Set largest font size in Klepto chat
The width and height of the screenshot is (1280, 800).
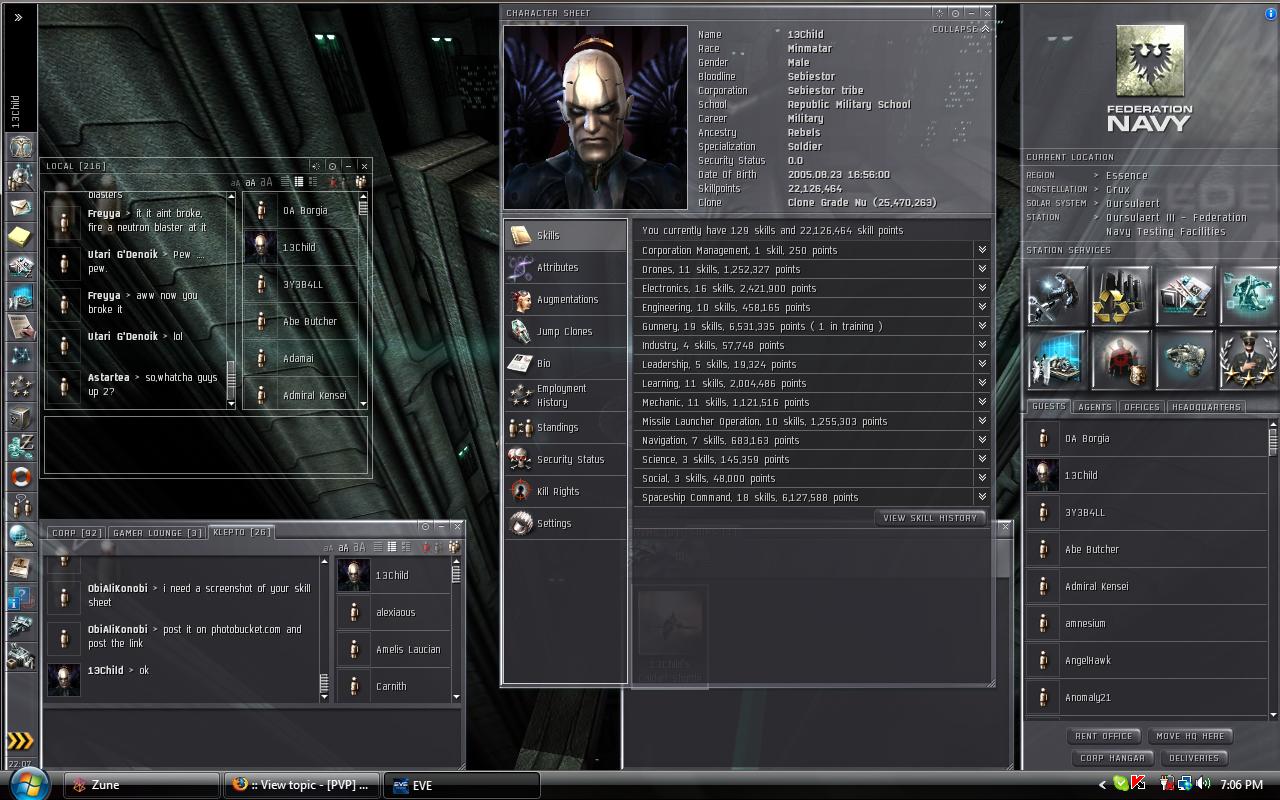(x=359, y=547)
